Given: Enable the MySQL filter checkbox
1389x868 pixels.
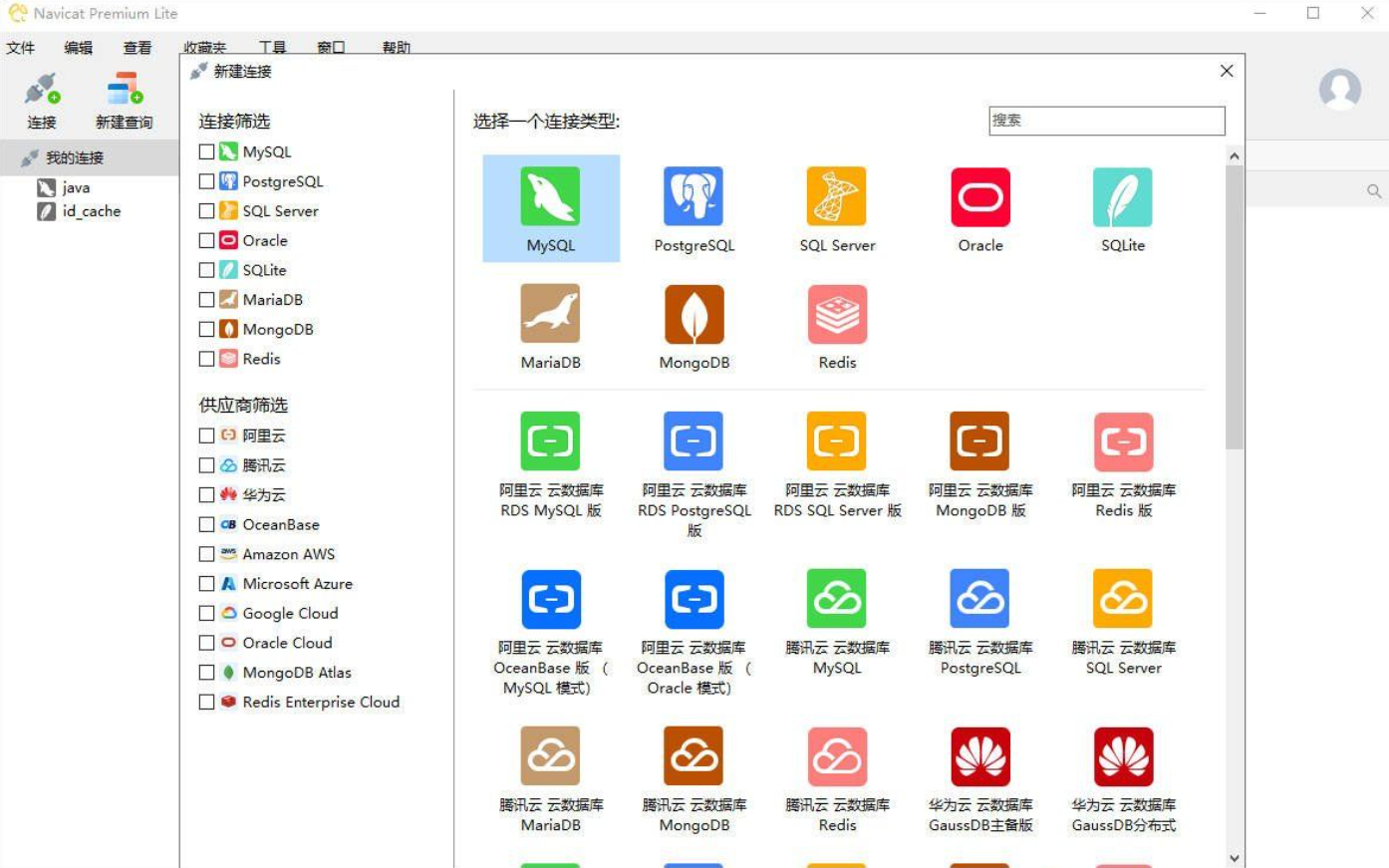Looking at the screenshot, I should (x=206, y=151).
